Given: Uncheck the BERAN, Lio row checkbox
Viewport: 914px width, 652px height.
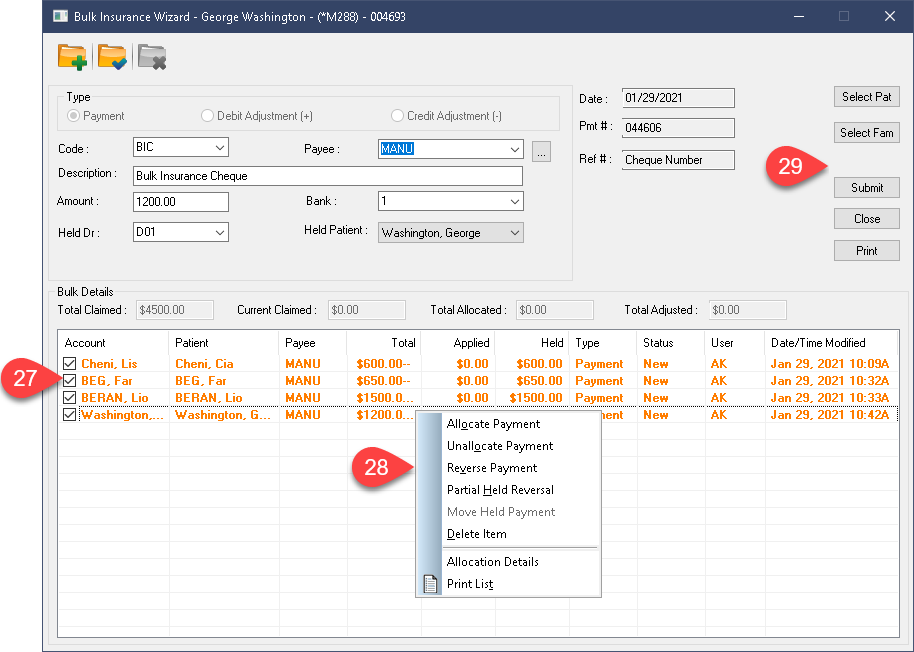Looking at the screenshot, I should coord(69,397).
